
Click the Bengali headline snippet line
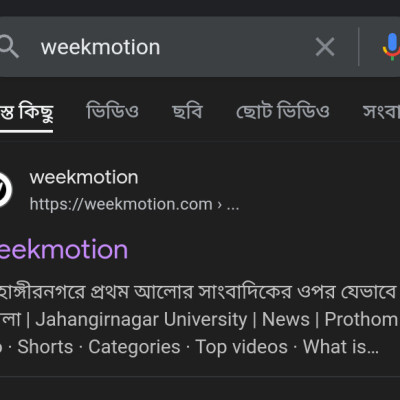pos(198,292)
